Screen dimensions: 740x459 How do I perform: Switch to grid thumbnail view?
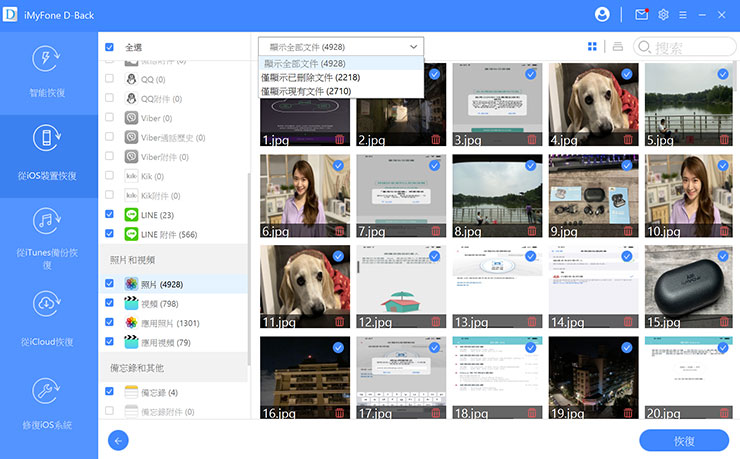point(593,47)
